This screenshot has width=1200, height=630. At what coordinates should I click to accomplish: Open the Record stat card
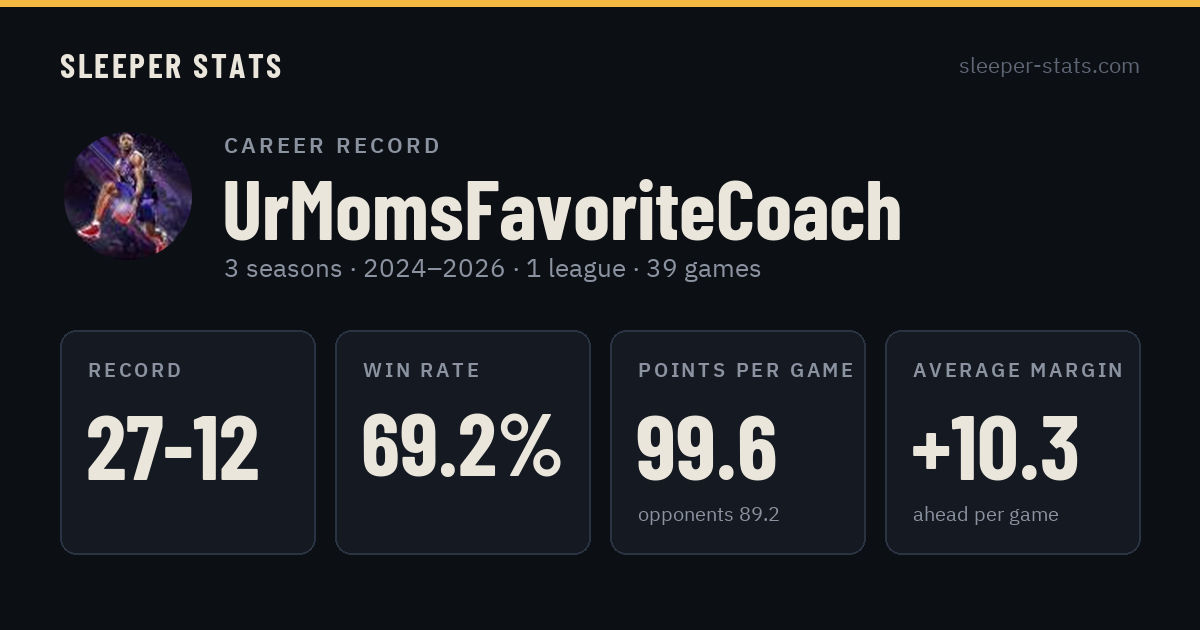point(188,442)
